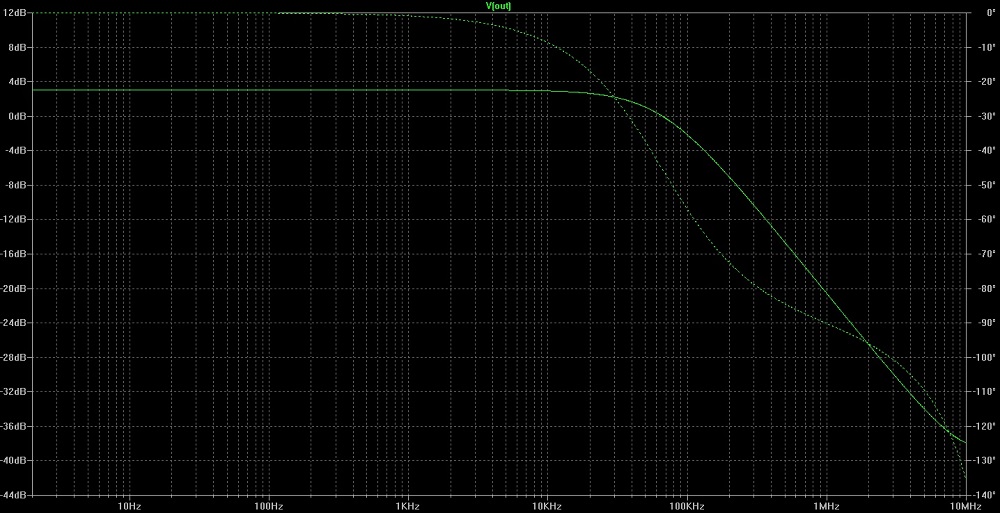Select the V(out) trace label

pyautogui.click(x=499, y=6)
